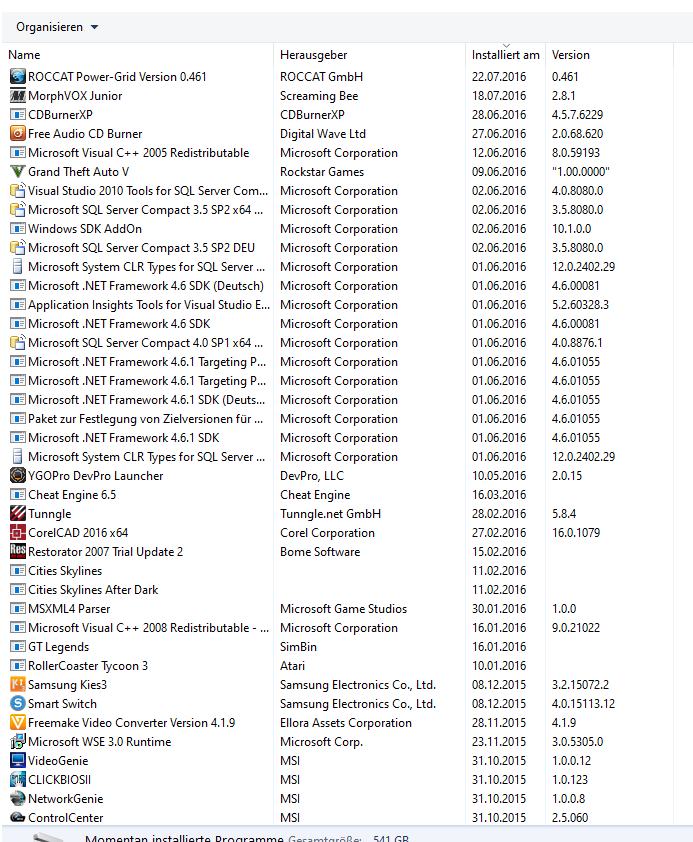The width and height of the screenshot is (693, 842).
Task: Click the Microsoft WSE 3.0 Runtime icon
Action: click(x=18, y=741)
